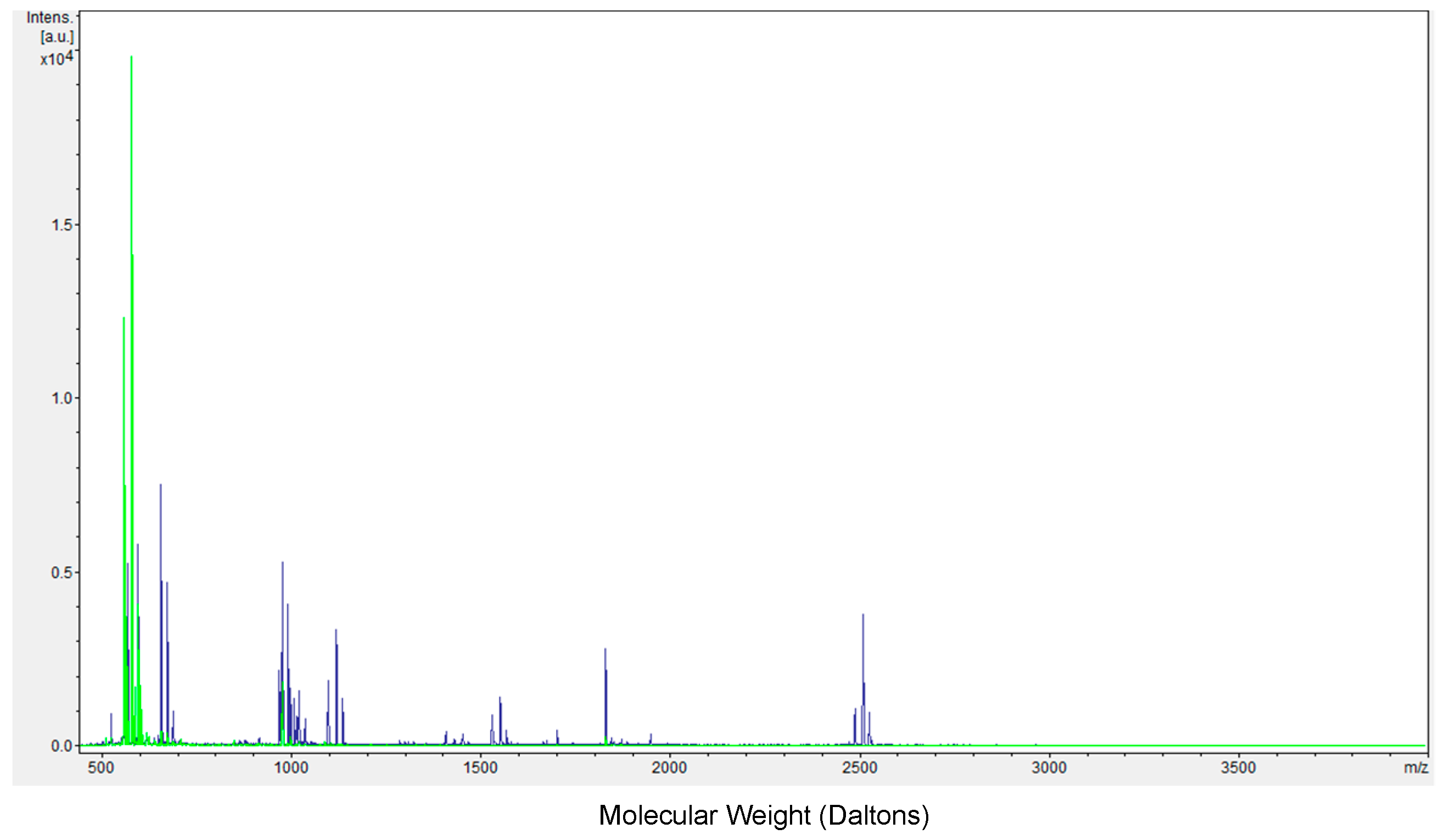Click the 2000 label on the x-axis

pyautogui.click(x=669, y=768)
